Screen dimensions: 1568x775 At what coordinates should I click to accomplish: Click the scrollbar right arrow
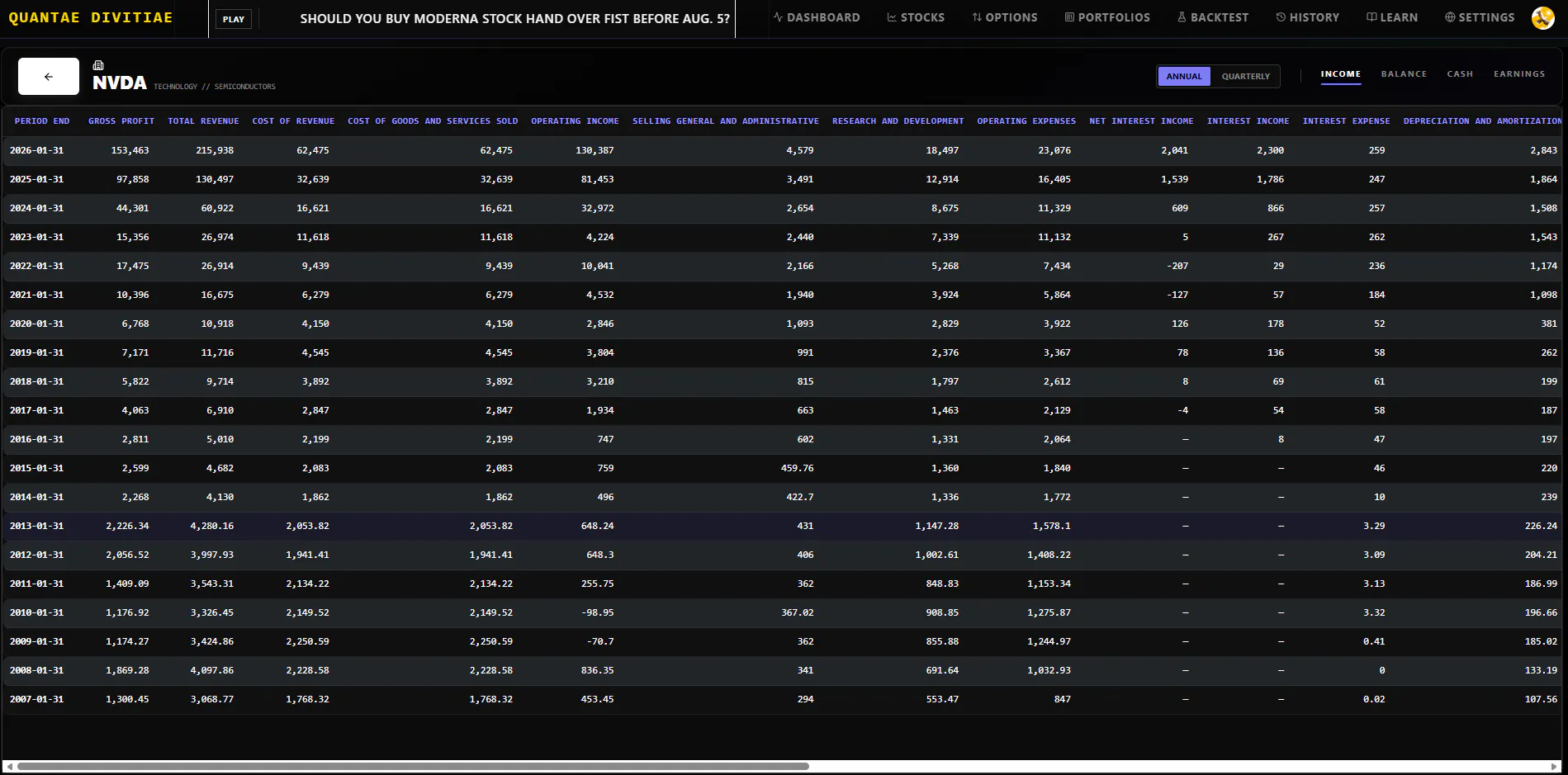(x=1555, y=767)
